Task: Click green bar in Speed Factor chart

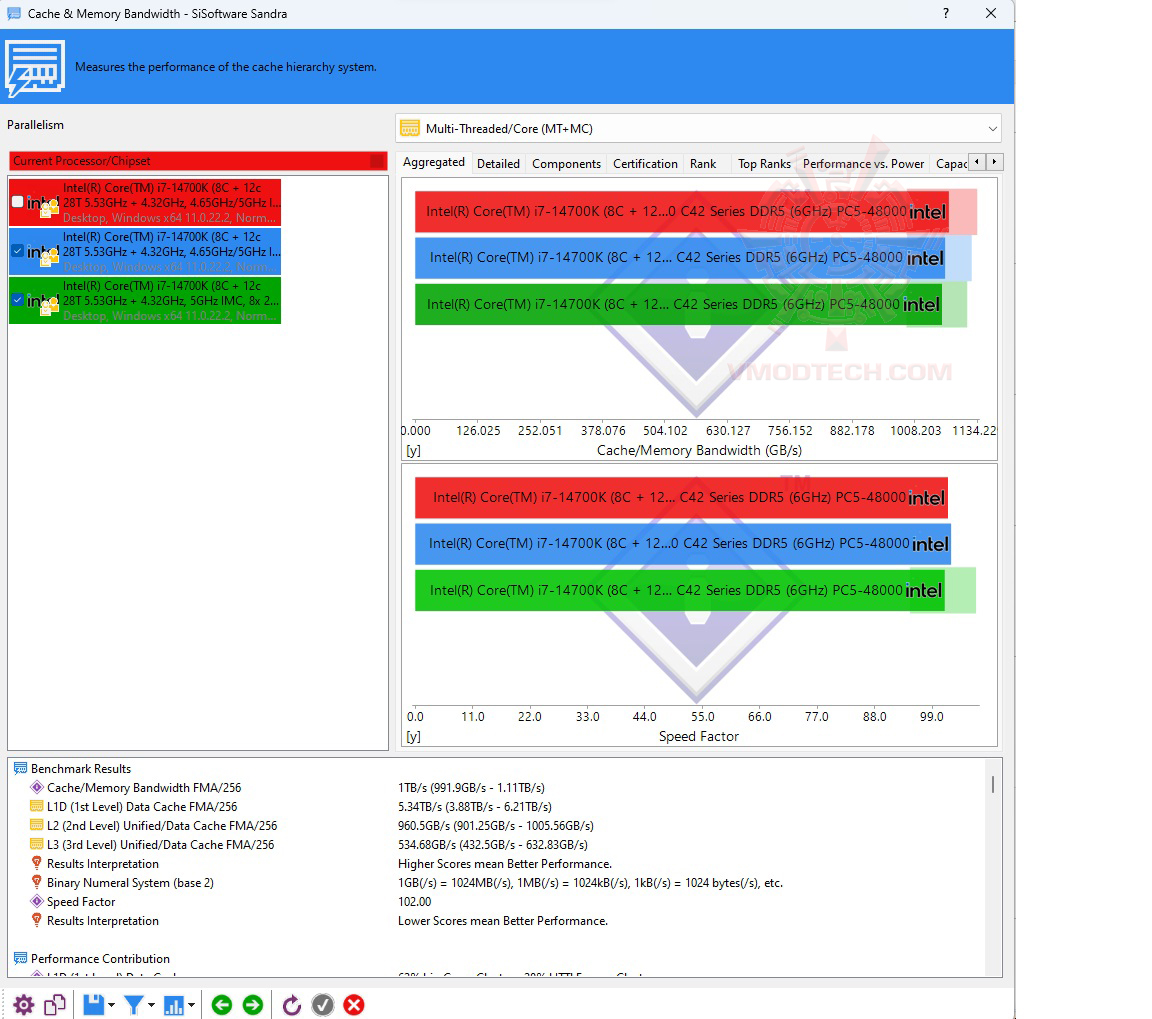Action: tap(679, 590)
